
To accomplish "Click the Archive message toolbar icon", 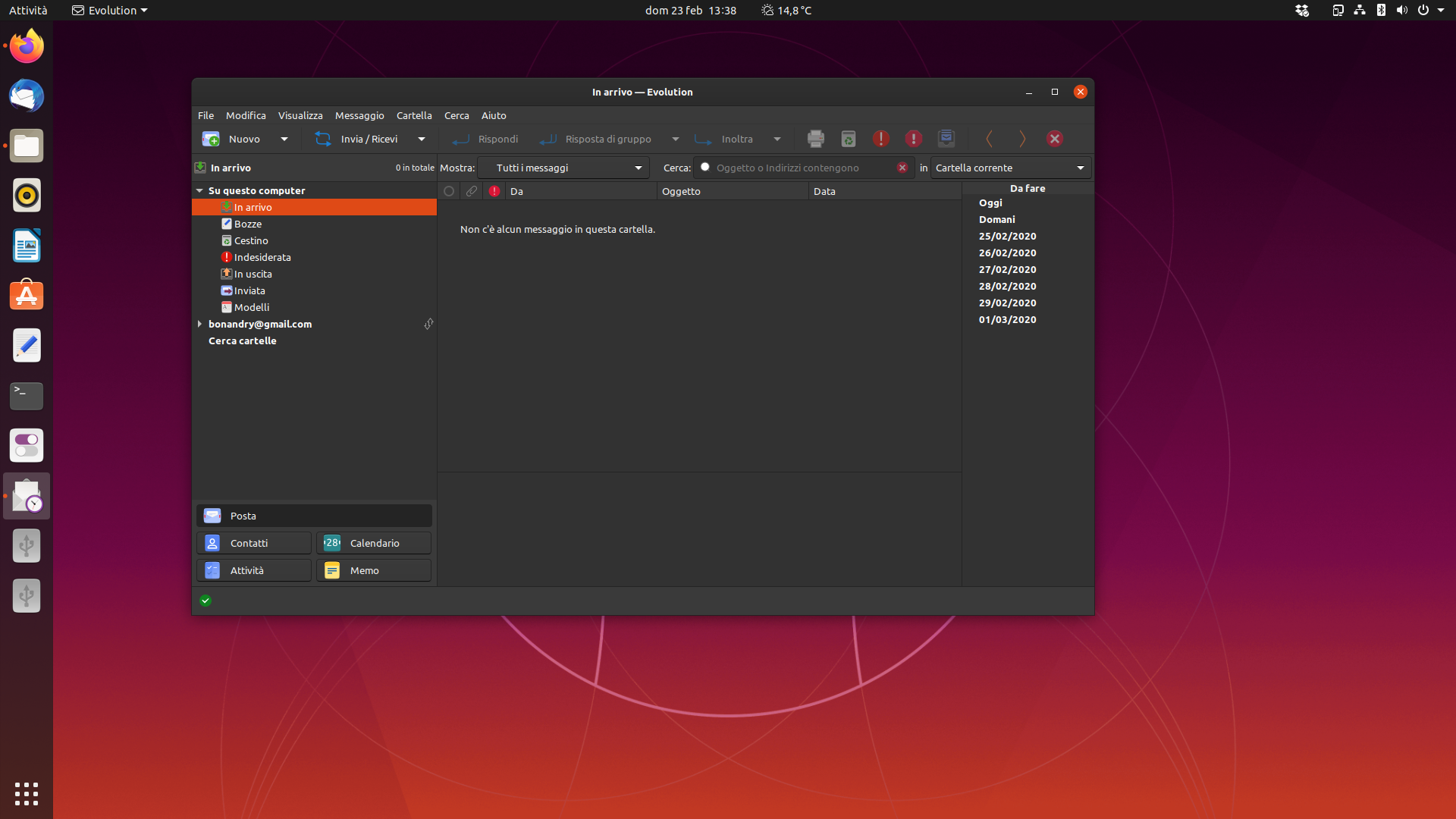I will [946, 139].
